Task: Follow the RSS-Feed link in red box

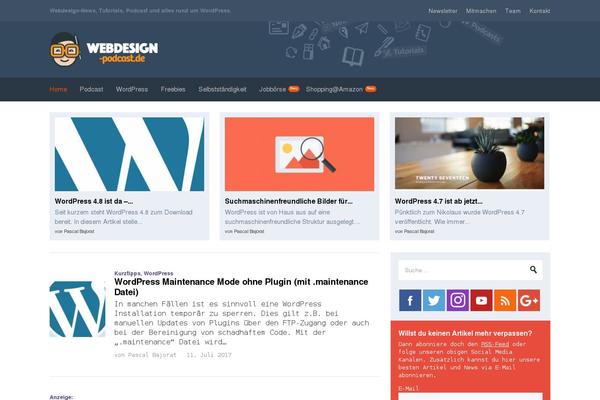Action: [x=495, y=344]
